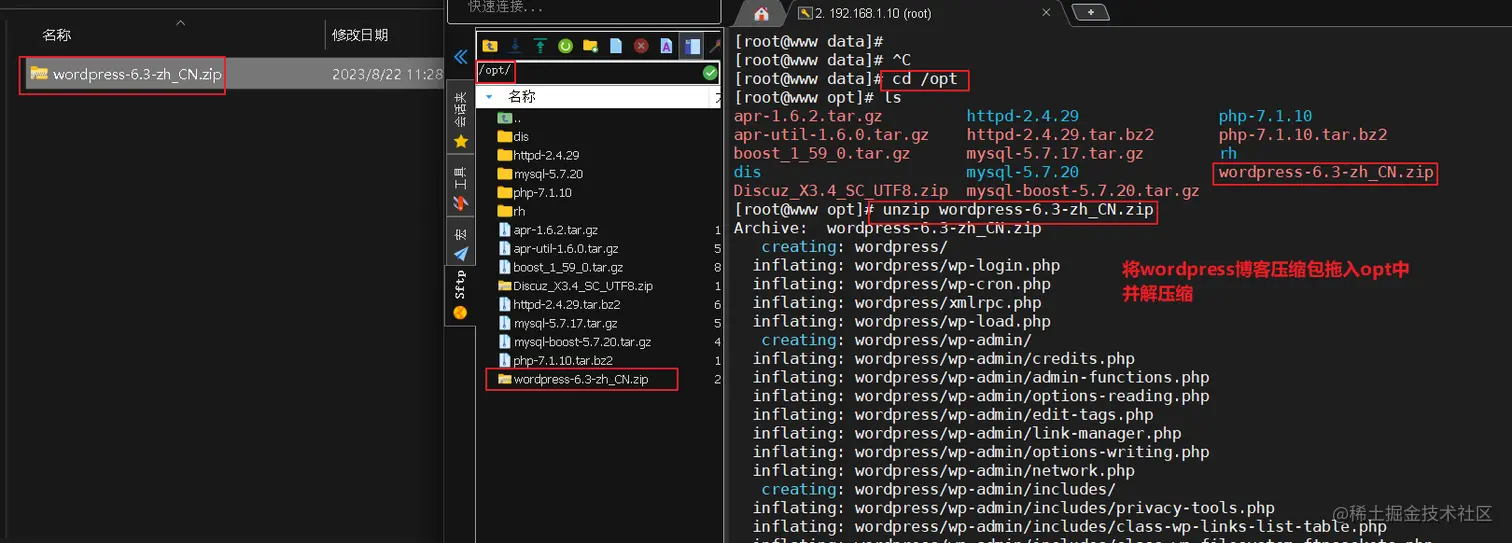
Task: Create a new folder via SFTP toolbar
Action: 590,46
